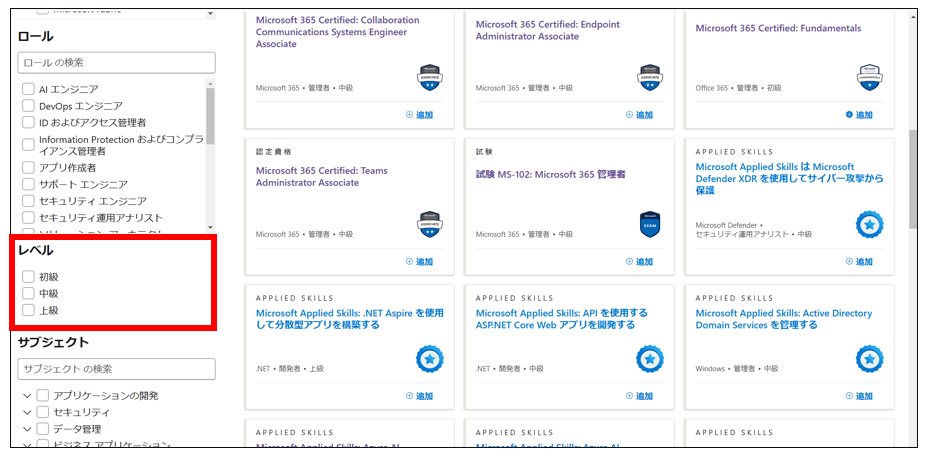The height and width of the screenshot is (451, 927).
Task: Add Active Directory Domain Services skill to collection
Action: pos(859,395)
